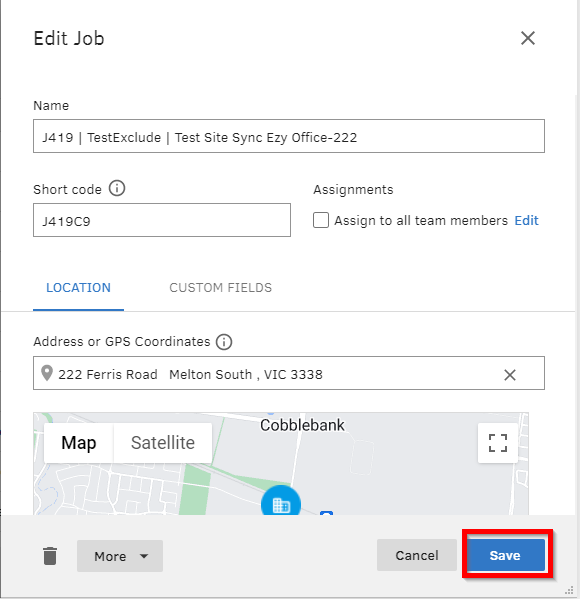The height and width of the screenshot is (599, 580).
Task: Click the Short code info icon
Action: 117,188
